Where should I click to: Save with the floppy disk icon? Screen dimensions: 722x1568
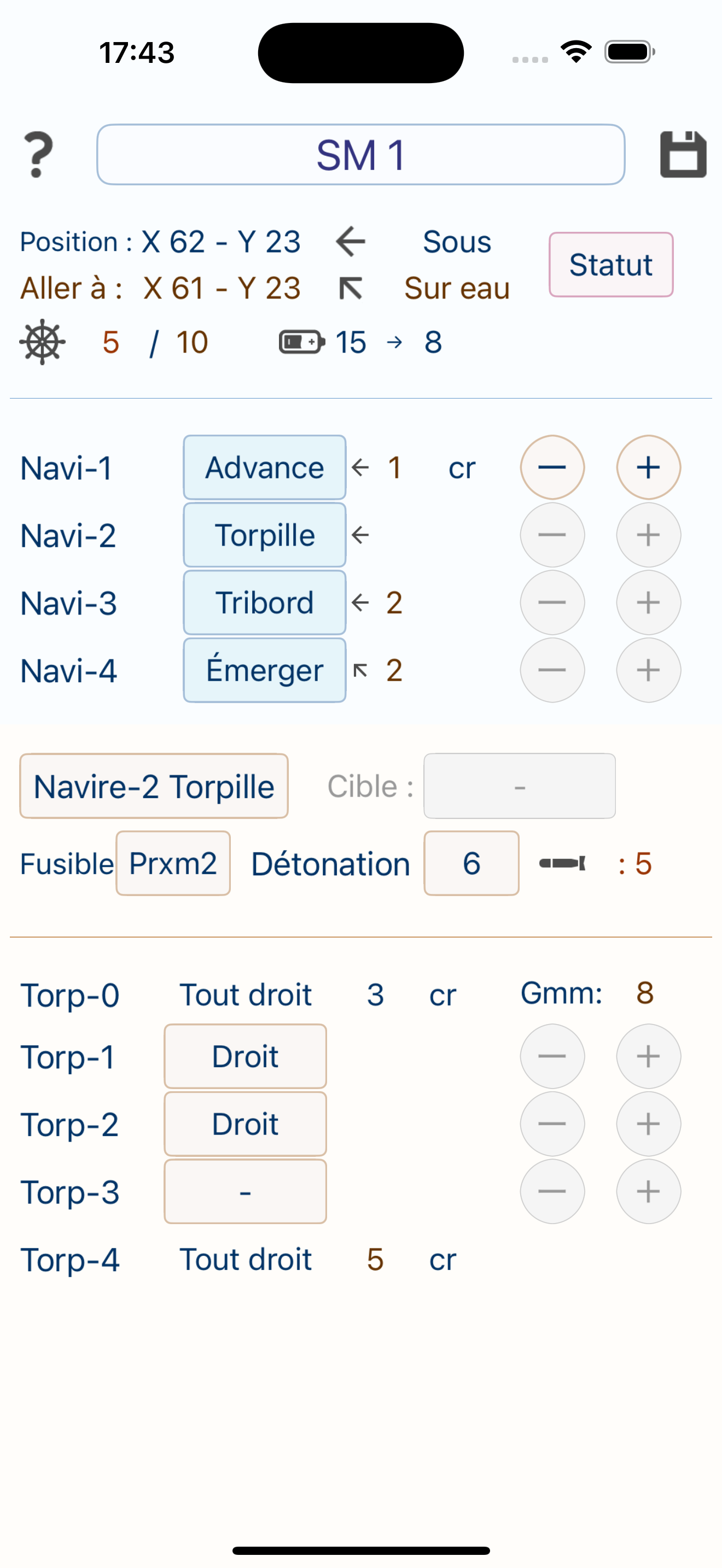(683, 155)
